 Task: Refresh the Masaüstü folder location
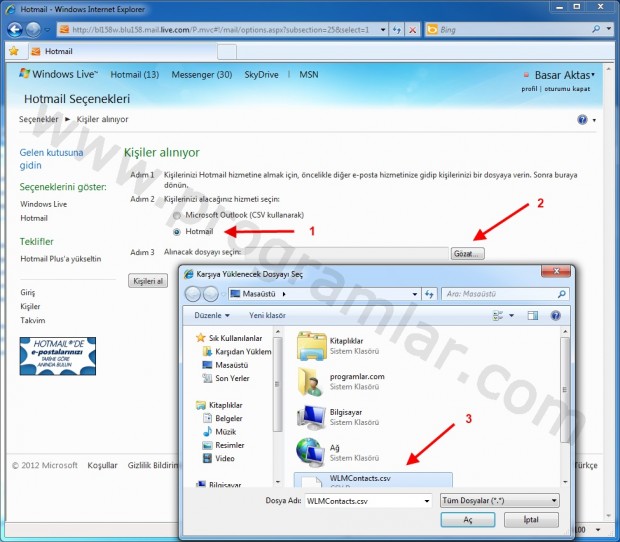[x=429, y=294]
